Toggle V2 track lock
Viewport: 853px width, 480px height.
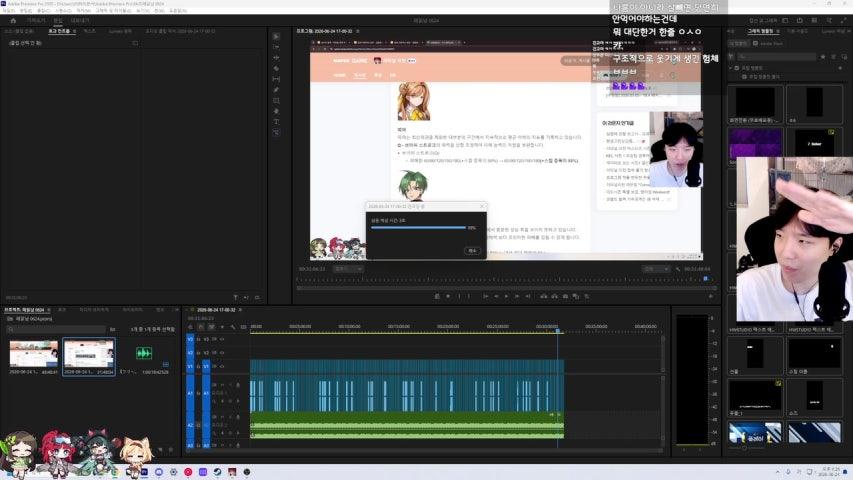point(199,353)
